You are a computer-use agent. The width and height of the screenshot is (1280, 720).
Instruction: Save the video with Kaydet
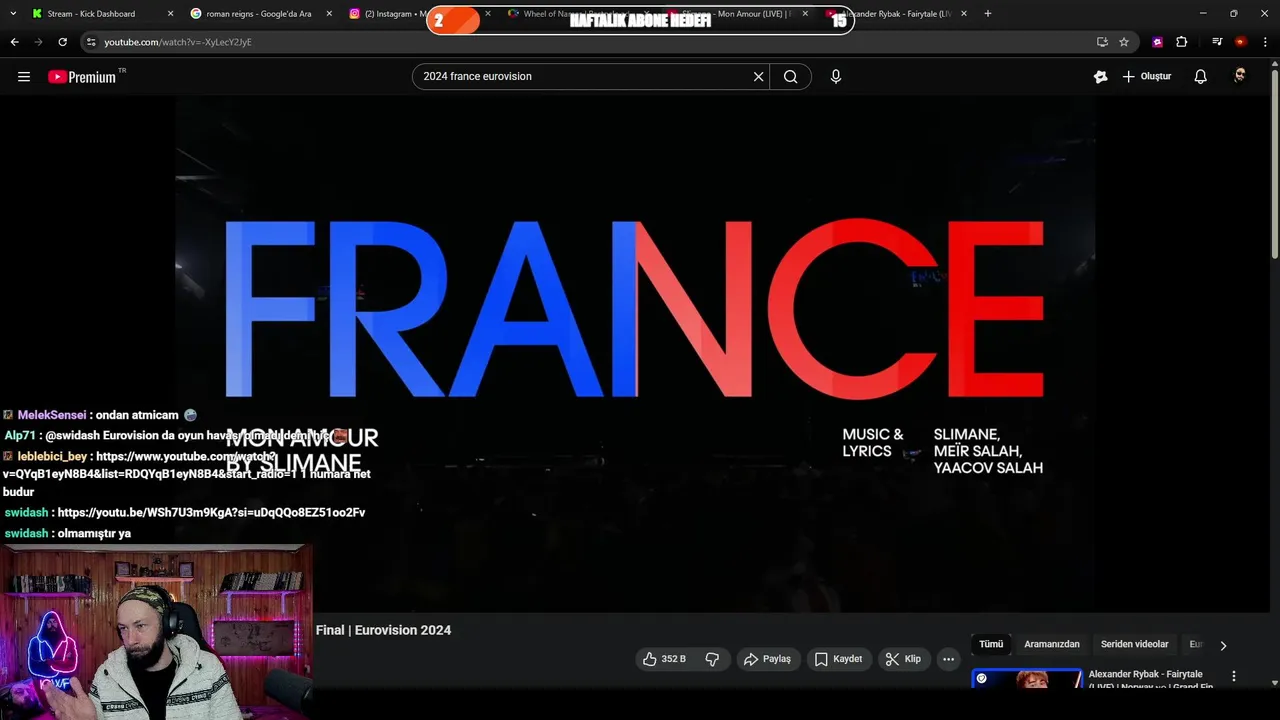(x=838, y=659)
